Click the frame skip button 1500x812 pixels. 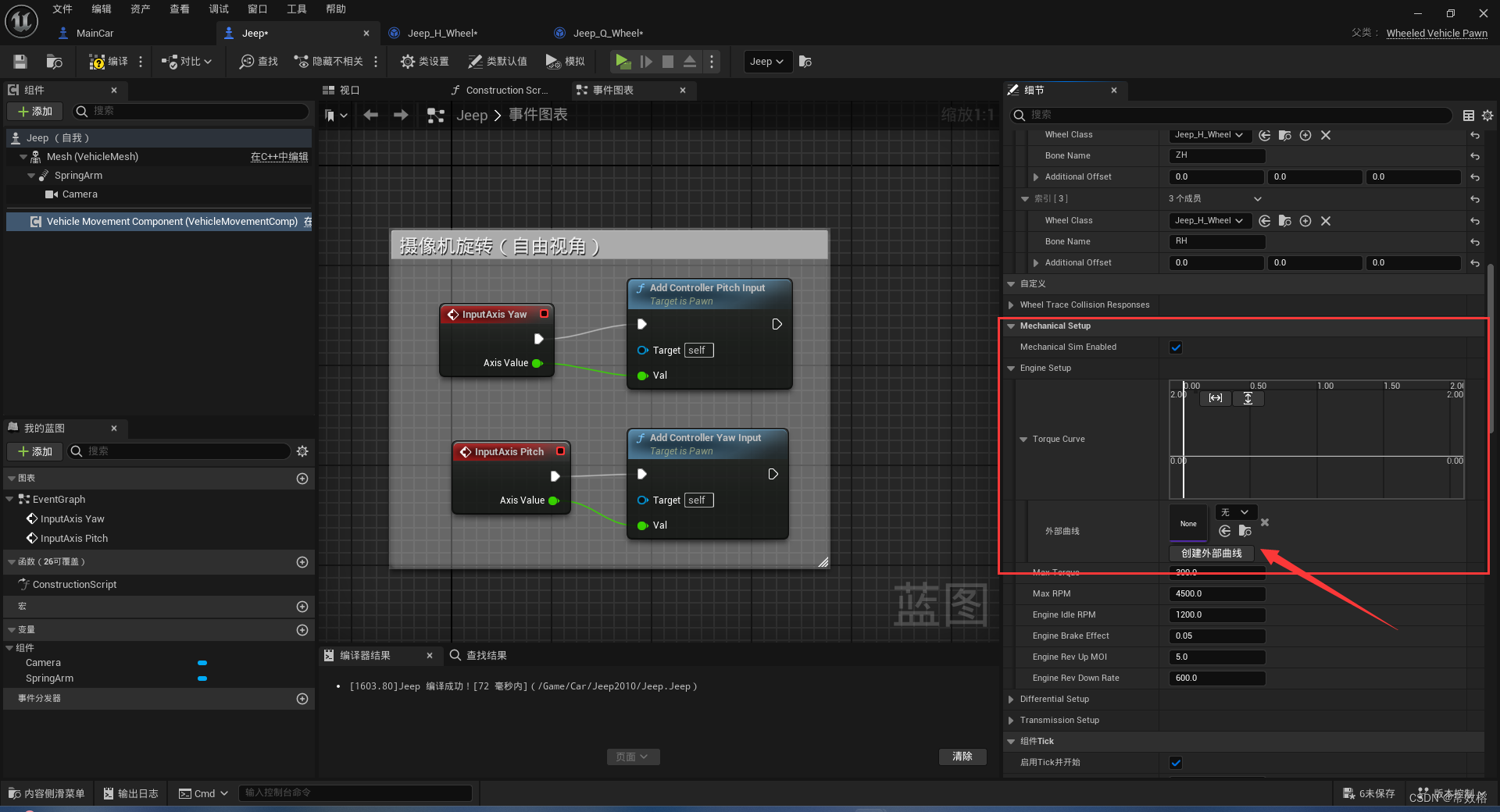(646, 62)
